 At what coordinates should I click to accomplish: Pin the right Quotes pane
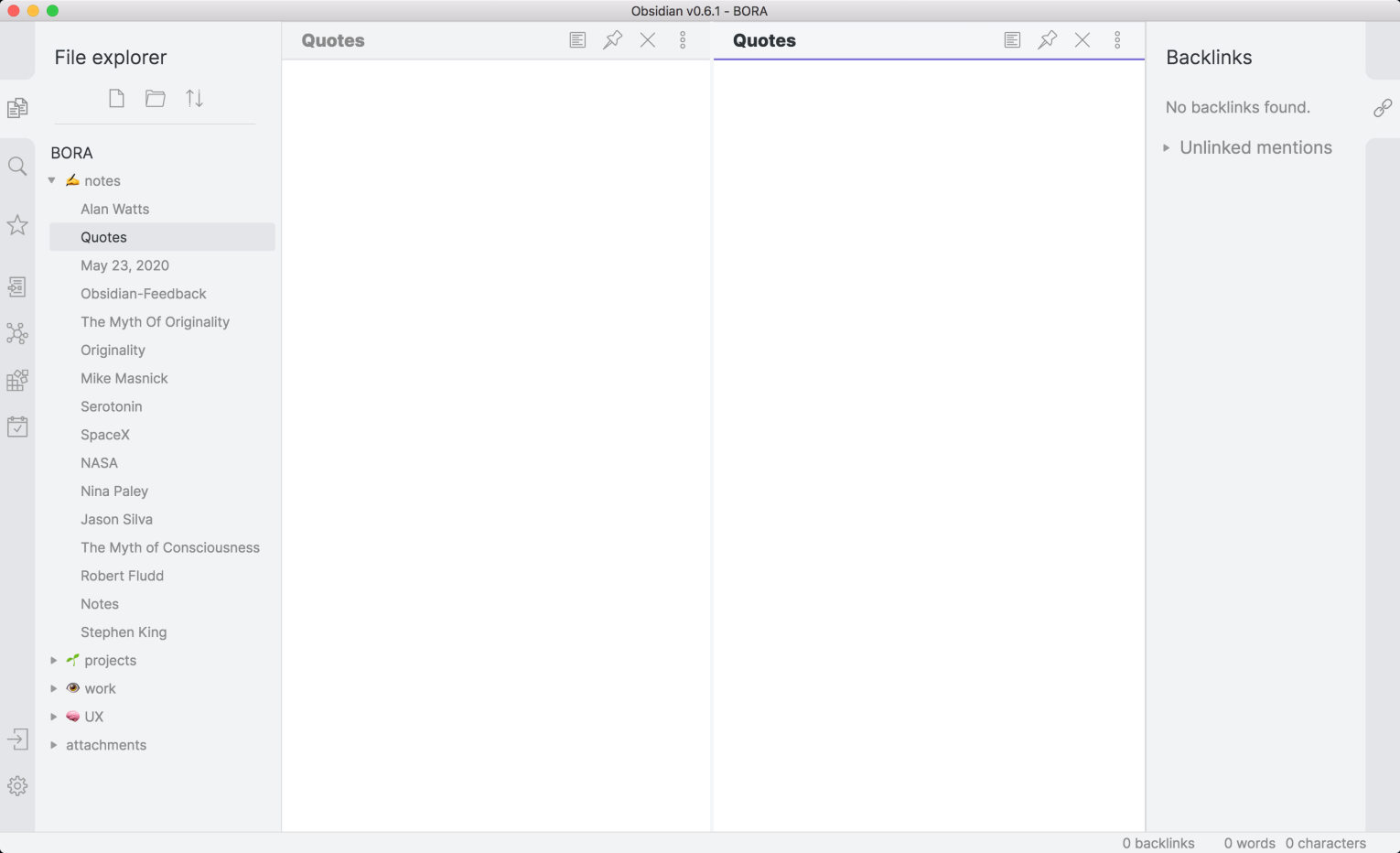1048,40
